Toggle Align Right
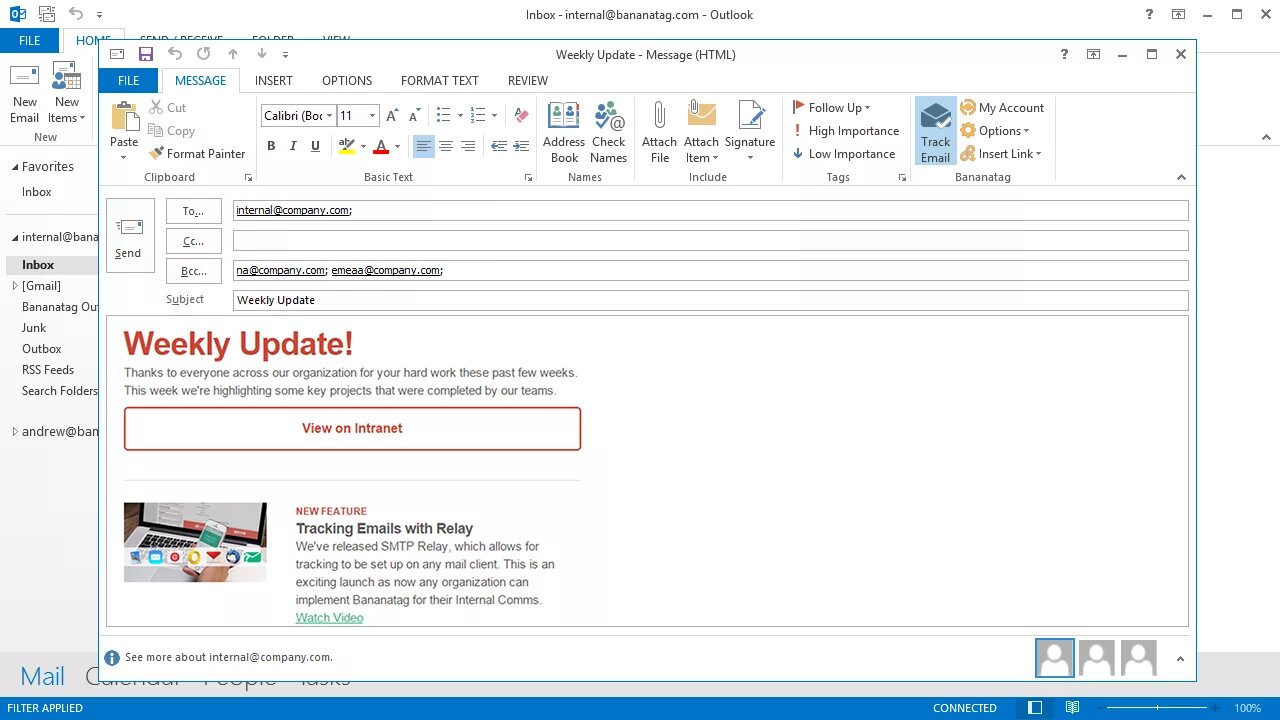 point(468,146)
